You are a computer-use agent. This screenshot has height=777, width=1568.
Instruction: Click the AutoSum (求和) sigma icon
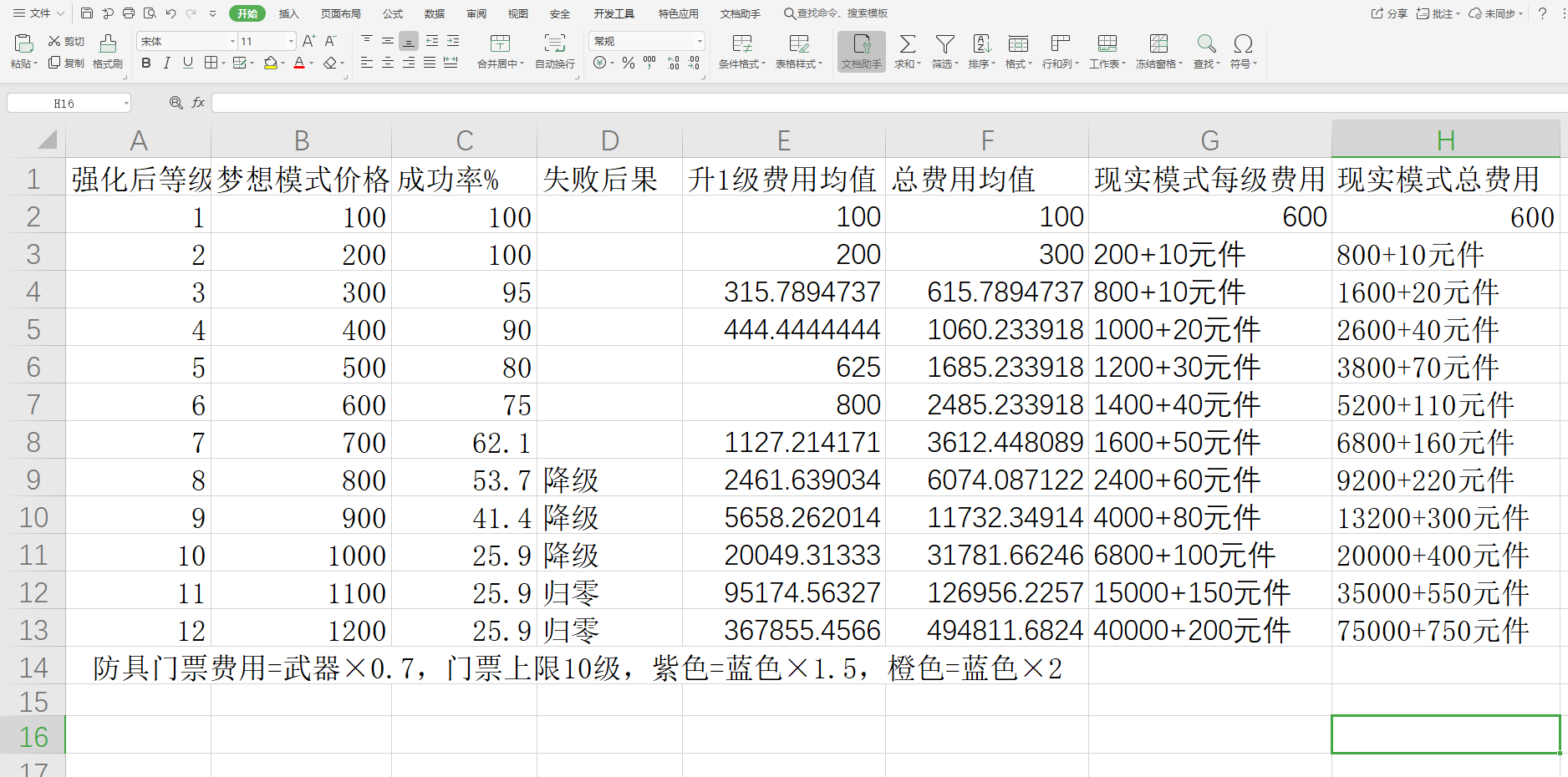point(907,44)
